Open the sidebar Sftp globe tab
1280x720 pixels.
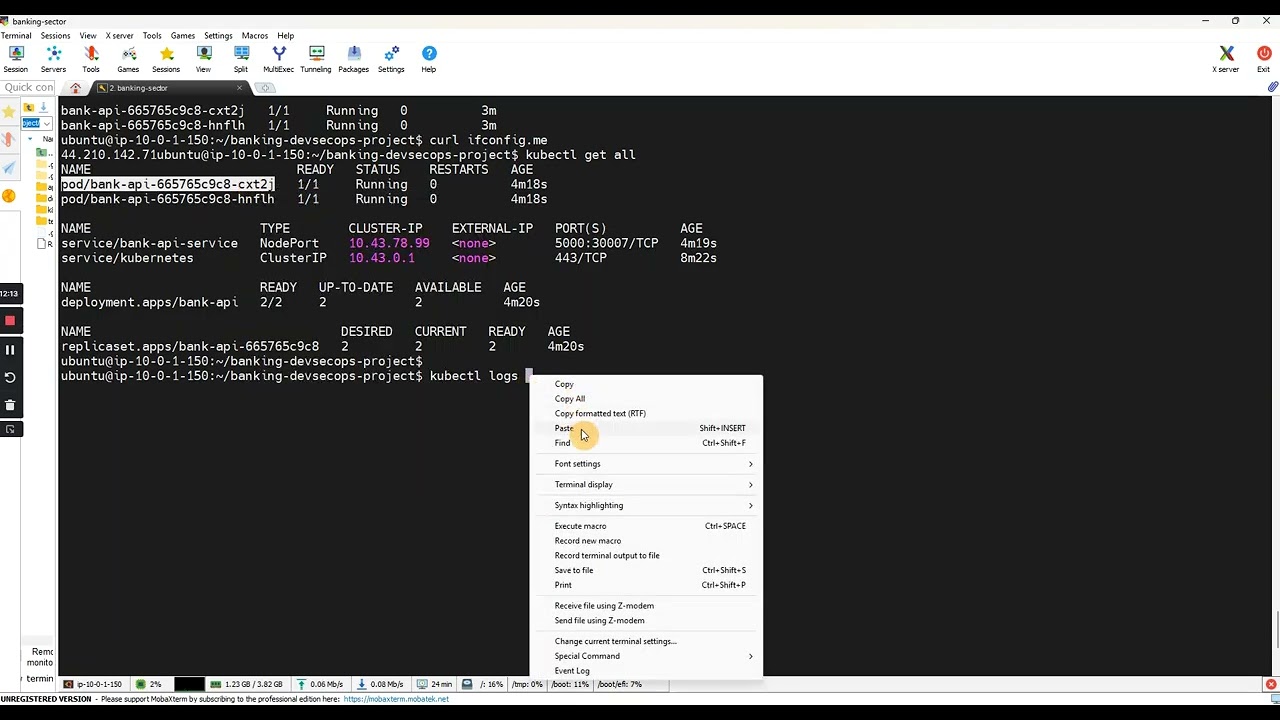(9, 196)
